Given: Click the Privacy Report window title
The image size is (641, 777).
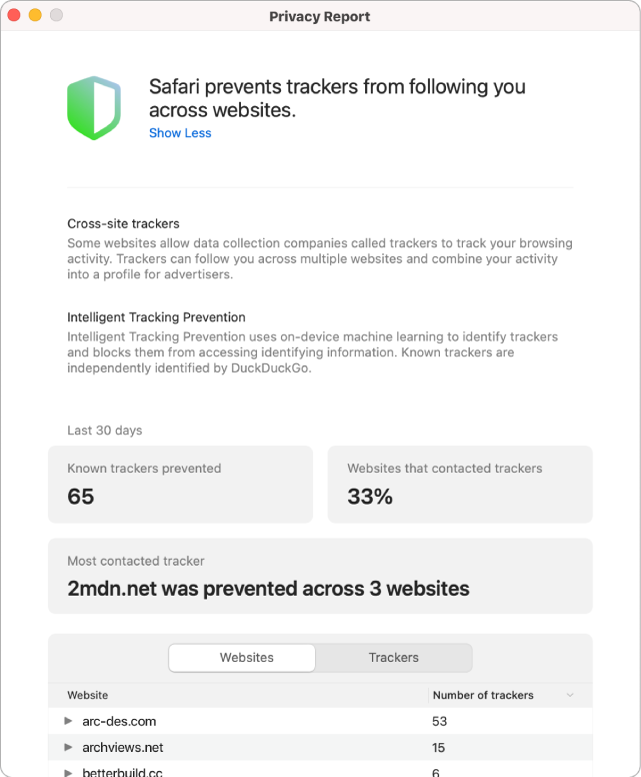Looking at the screenshot, I should (x=320, y=16).
